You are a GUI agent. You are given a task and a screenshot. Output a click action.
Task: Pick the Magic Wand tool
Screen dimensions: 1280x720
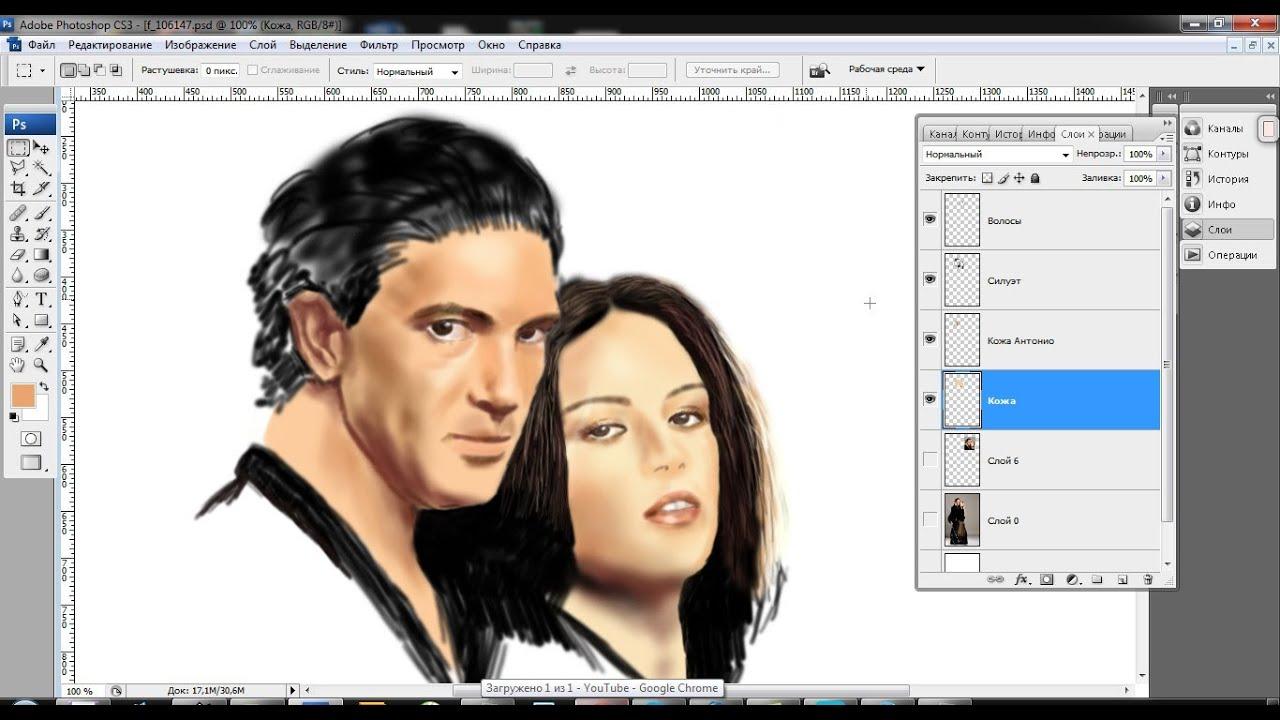(41, 168)
